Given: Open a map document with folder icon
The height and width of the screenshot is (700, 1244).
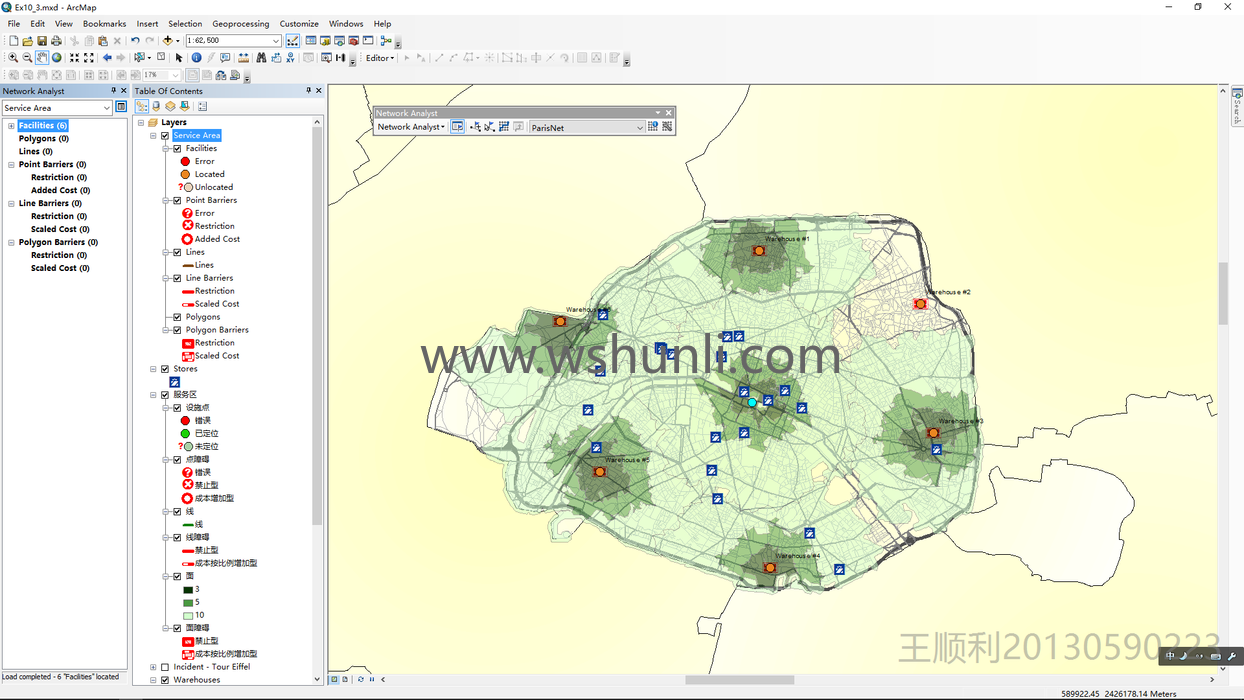Looking at the screenshot, I should (x=28, y=41).
